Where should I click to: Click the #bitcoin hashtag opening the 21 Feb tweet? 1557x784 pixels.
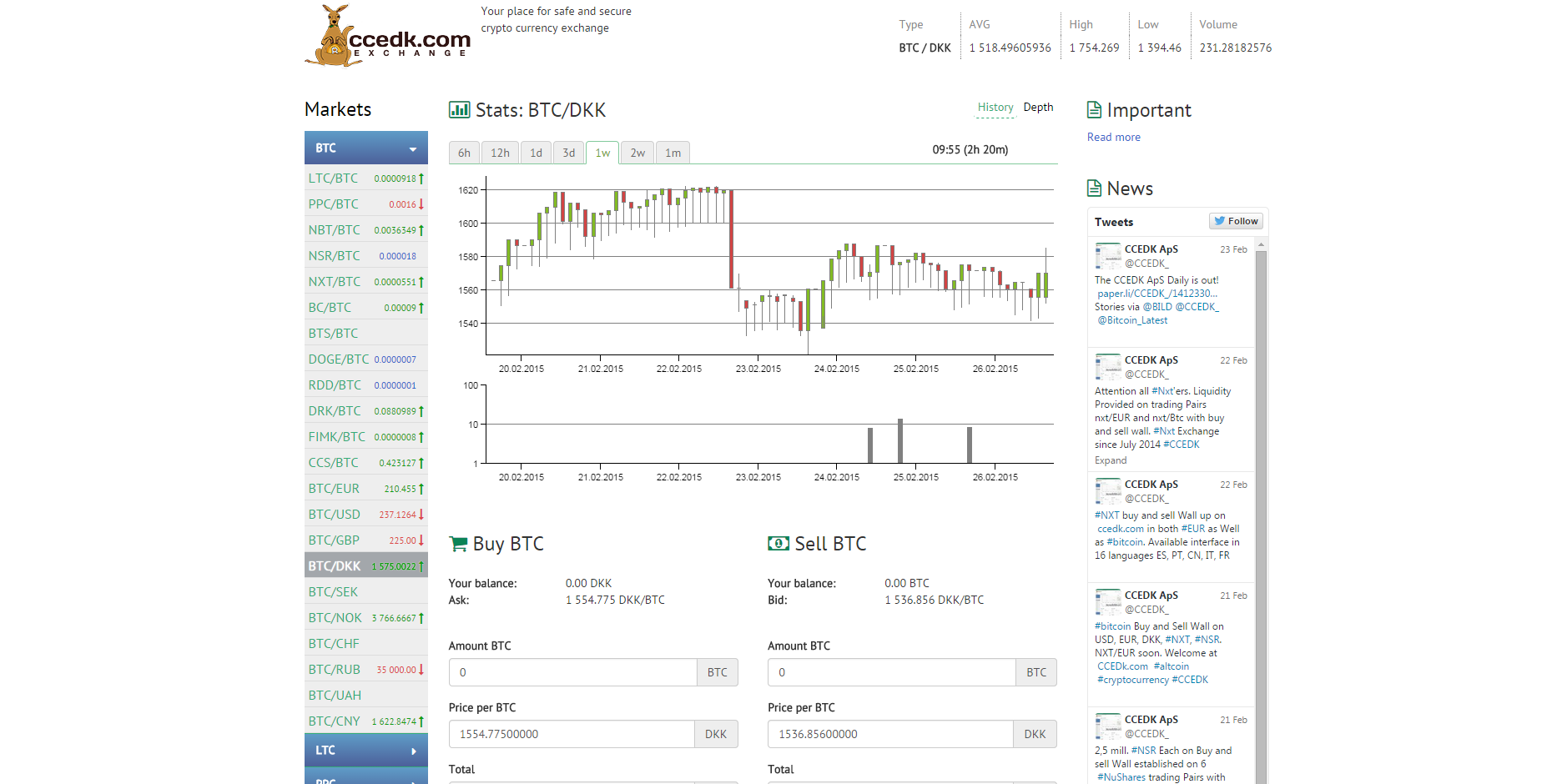[1113, 626]
